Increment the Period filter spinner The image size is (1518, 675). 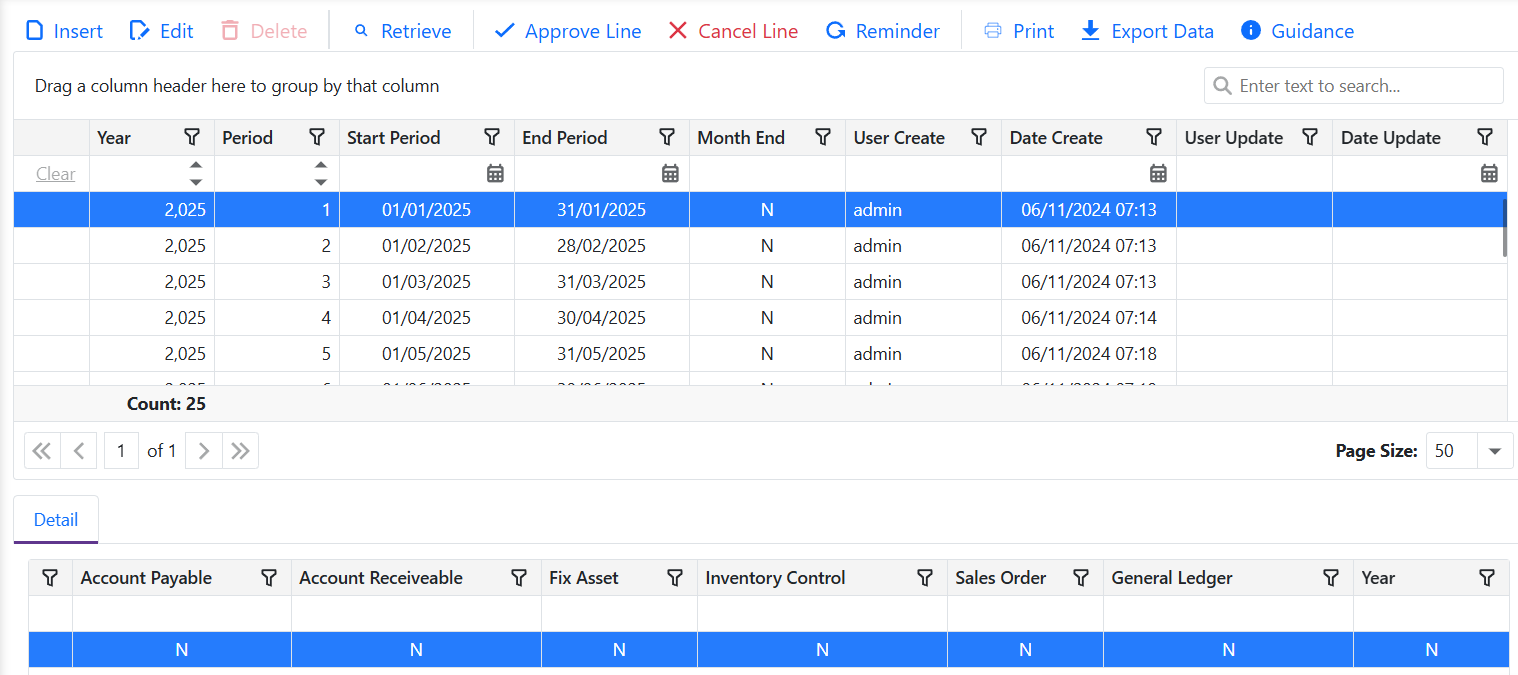point(320,165)
